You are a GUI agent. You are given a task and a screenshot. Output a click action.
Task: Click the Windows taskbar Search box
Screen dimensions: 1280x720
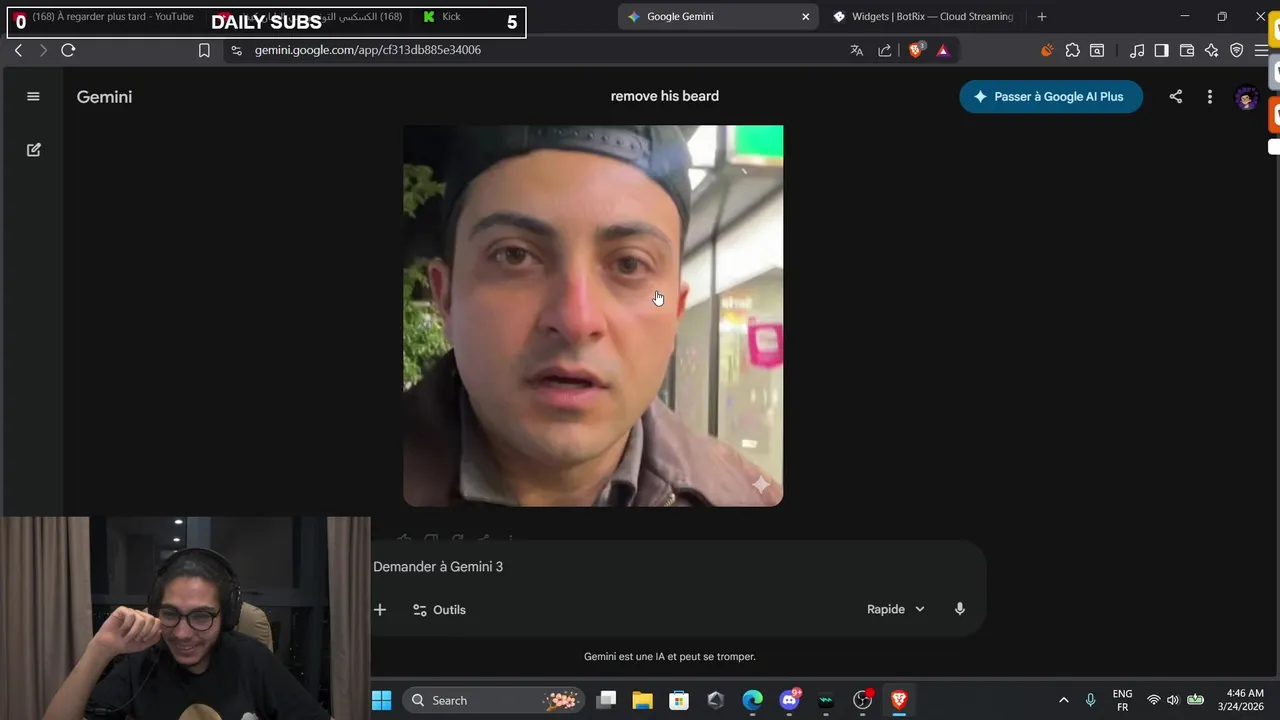[x=494, y=700]
